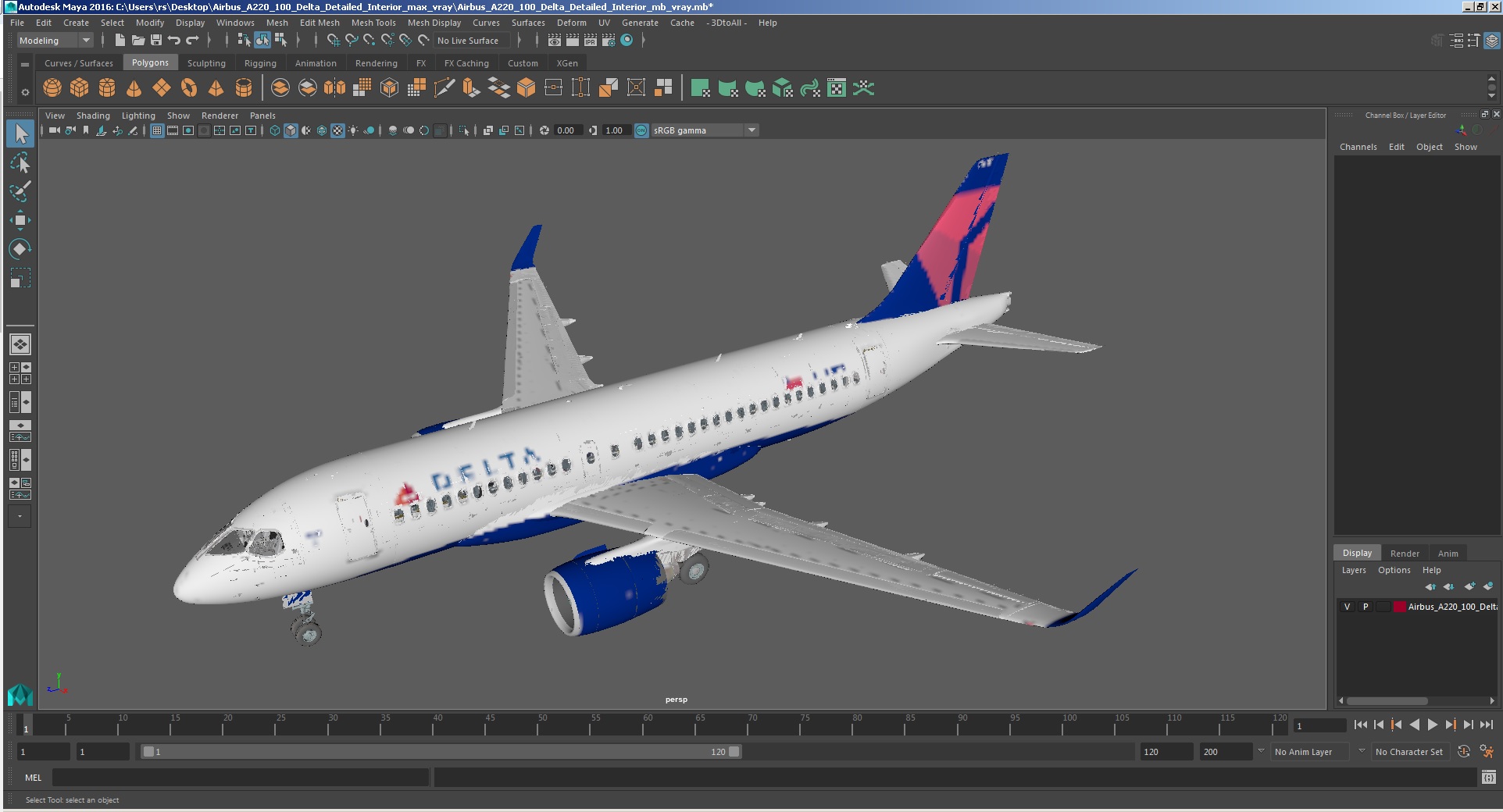Click the Open scene folder icon
Image resolution: width=1503 pixels, height=812 pixels.
(x=138, y=41)
